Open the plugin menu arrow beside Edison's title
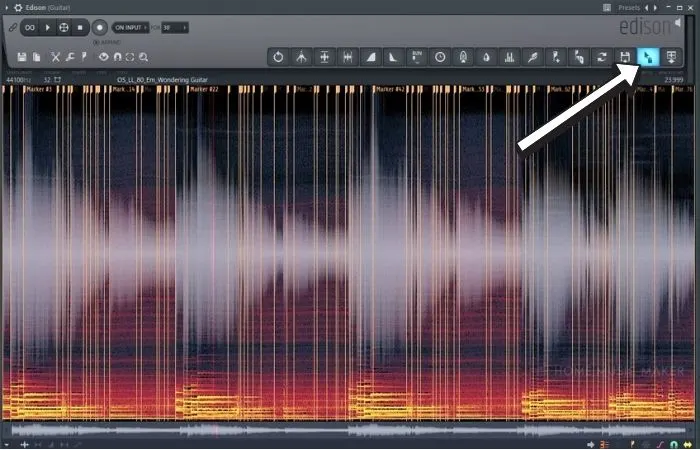 [6, 8]
